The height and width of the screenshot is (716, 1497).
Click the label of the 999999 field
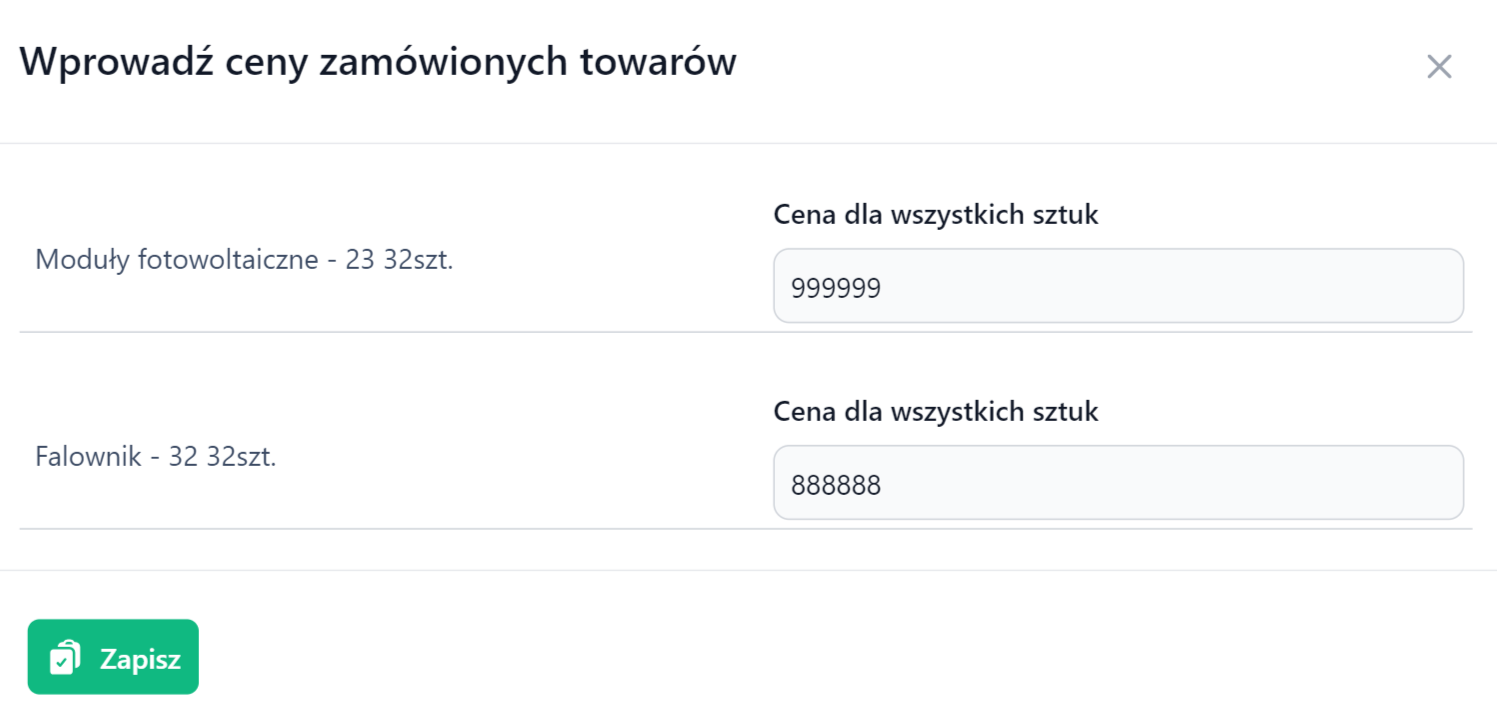pyautogui.click(x=936, y=215)
